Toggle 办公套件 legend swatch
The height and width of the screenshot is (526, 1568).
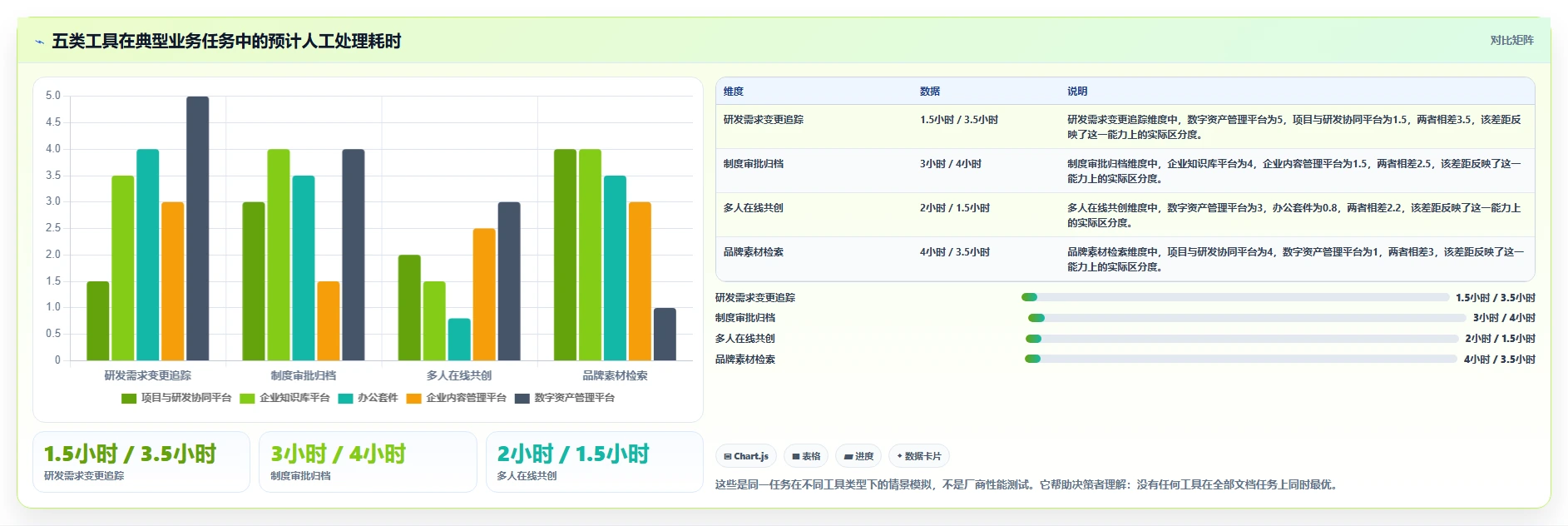click(x=346, y=398)
